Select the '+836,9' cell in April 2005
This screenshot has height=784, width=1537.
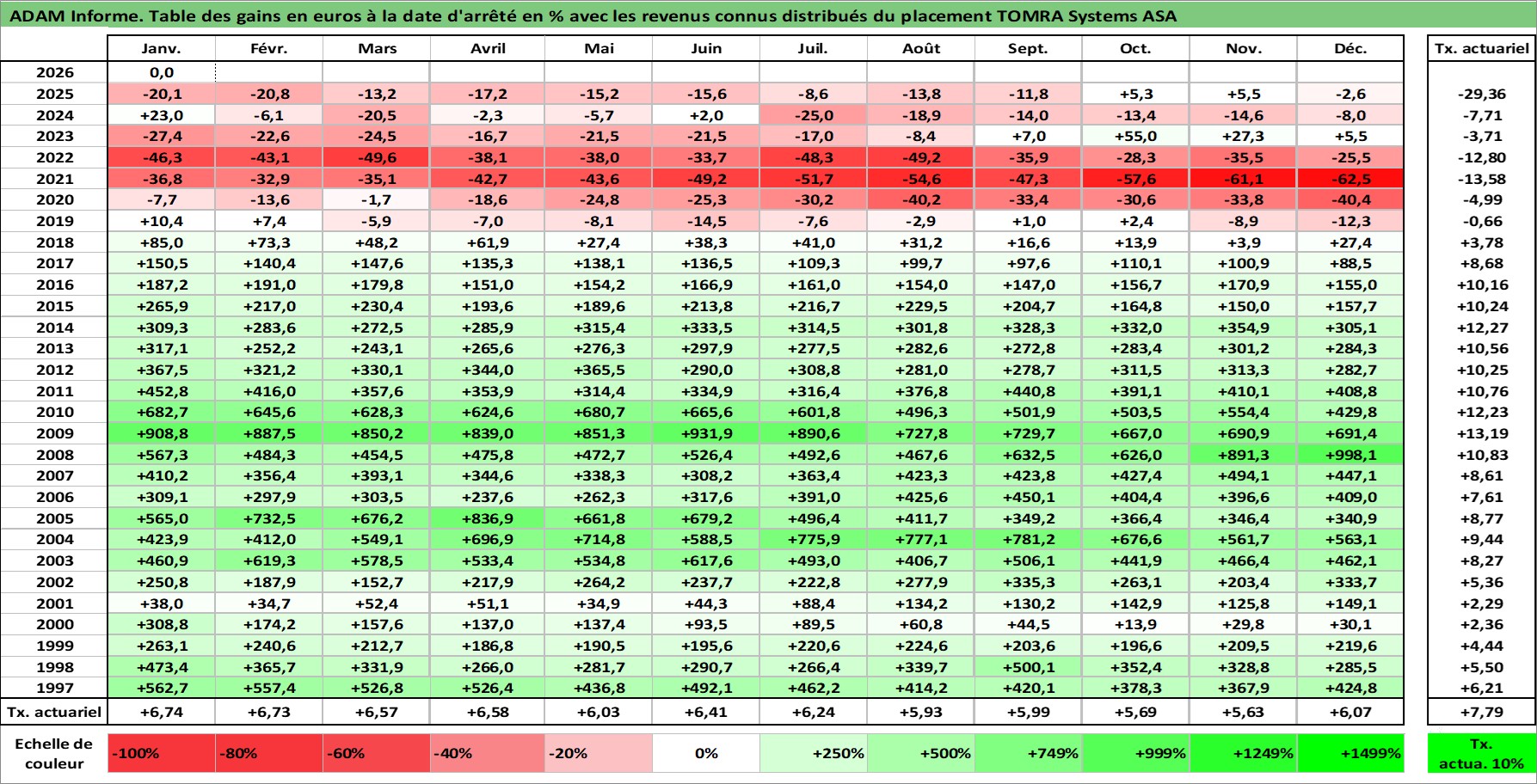[x=488, y=518]
